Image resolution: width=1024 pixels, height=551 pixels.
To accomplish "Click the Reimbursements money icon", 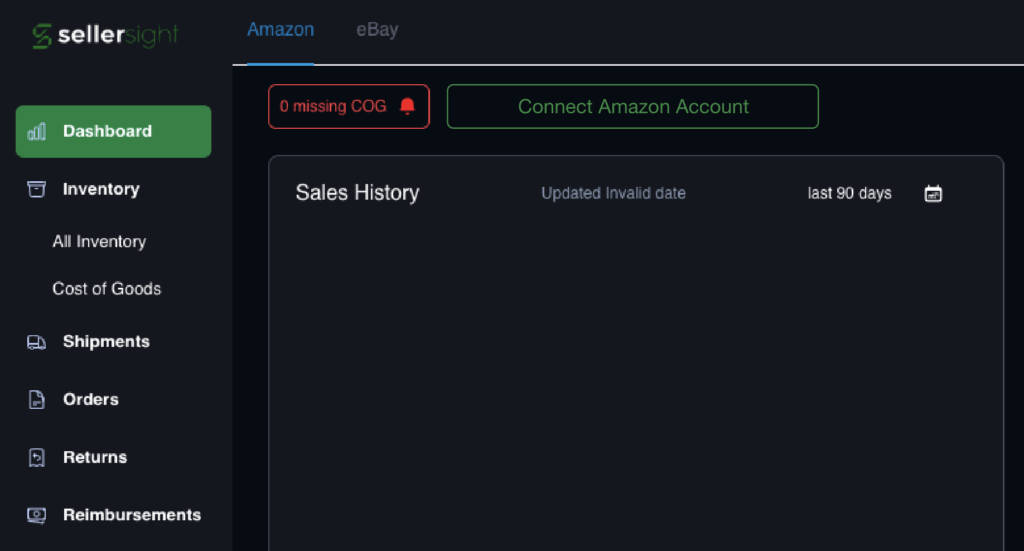I will (37, 515).
